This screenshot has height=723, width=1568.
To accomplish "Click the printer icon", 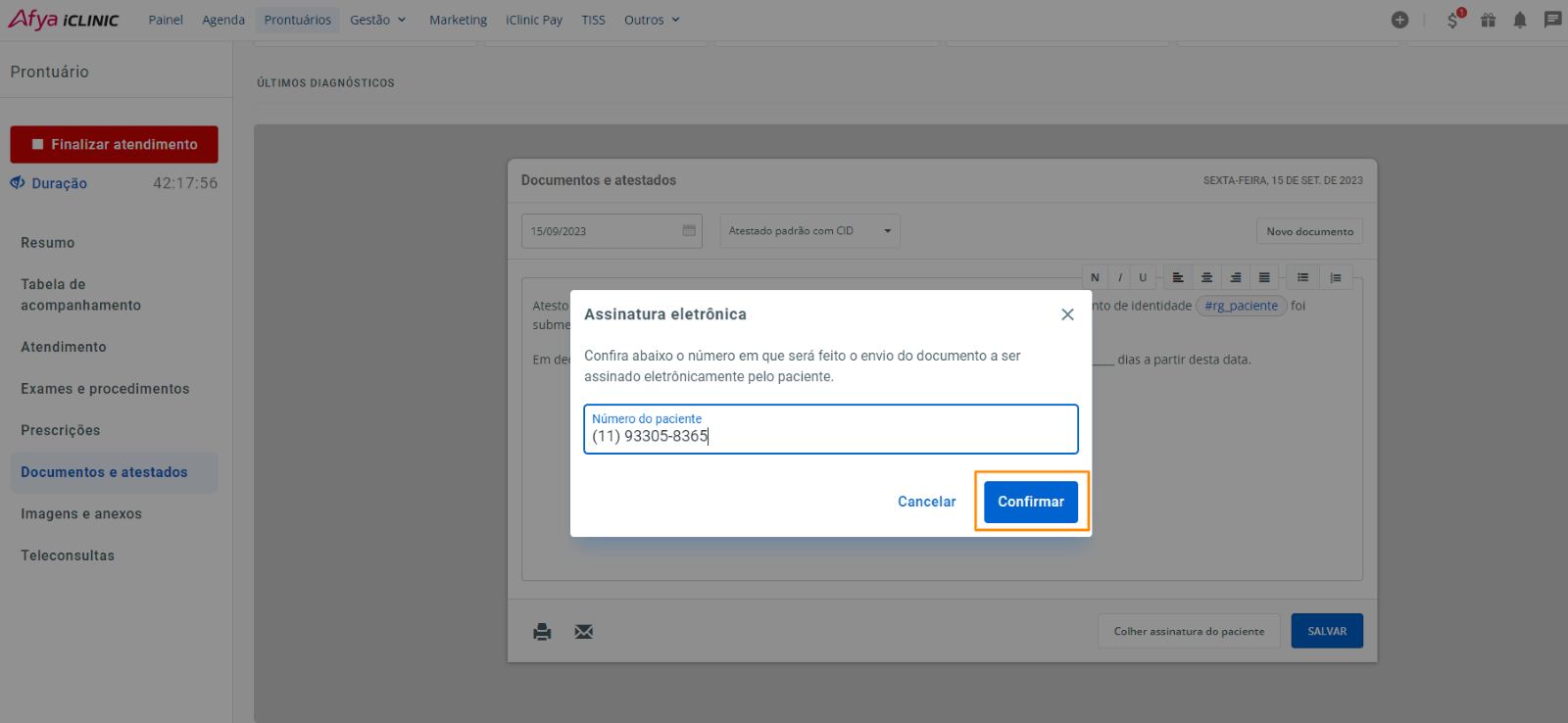I will (x=542, y=632).
